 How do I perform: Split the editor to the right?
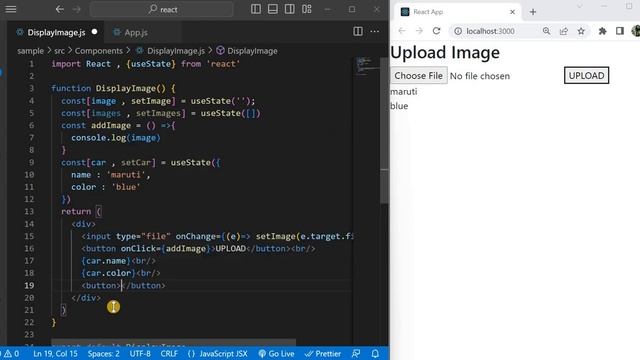pyautogui.click(x=358, y=31)
